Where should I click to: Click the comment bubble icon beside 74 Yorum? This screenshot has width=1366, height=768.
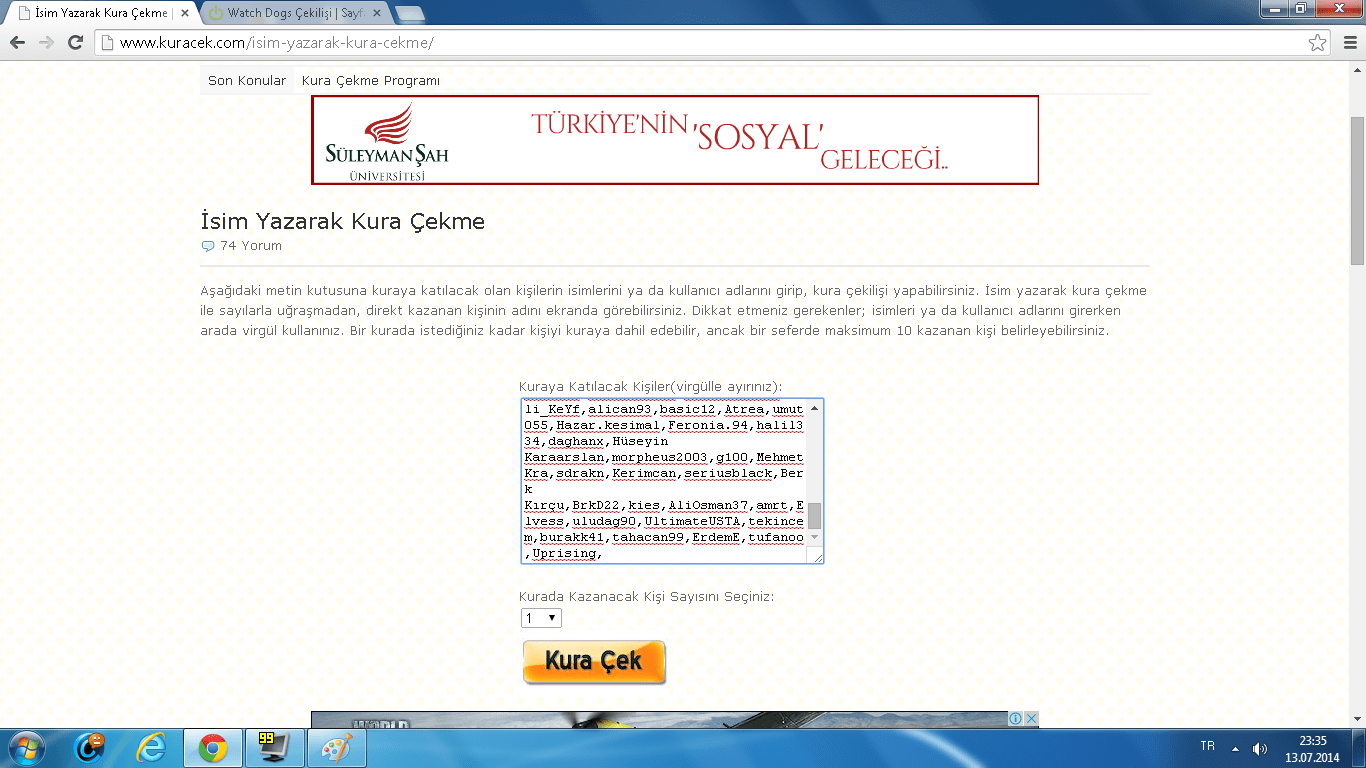coord(208,246)
